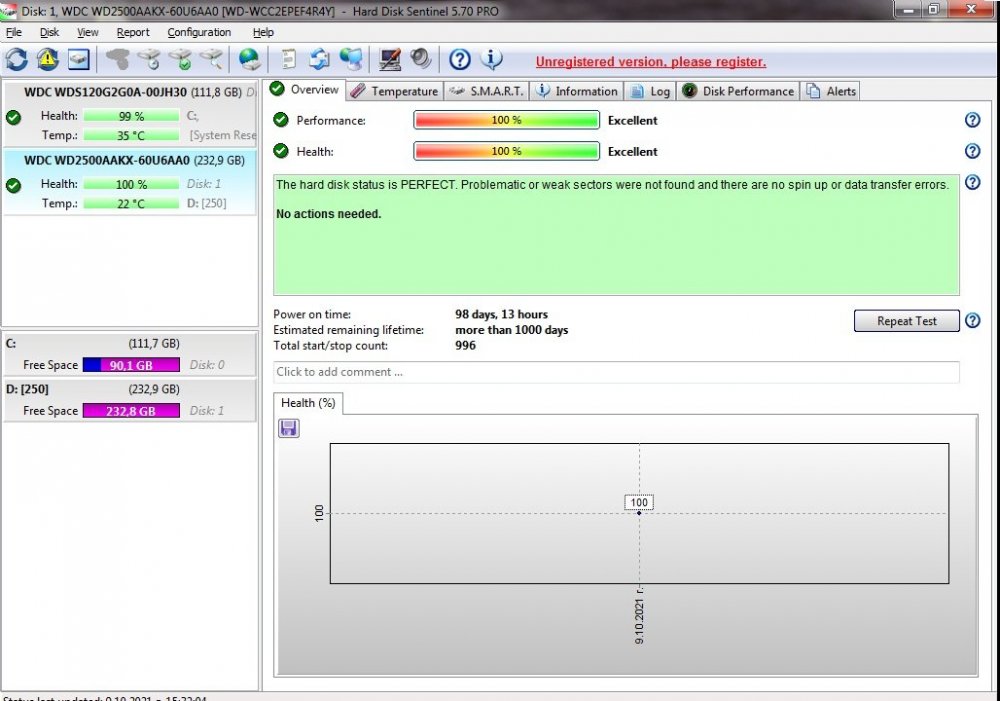This screenshot has height=701, width=1000.
Task: Click the globe with disk toolbar icon
Action: pos(249,60)
